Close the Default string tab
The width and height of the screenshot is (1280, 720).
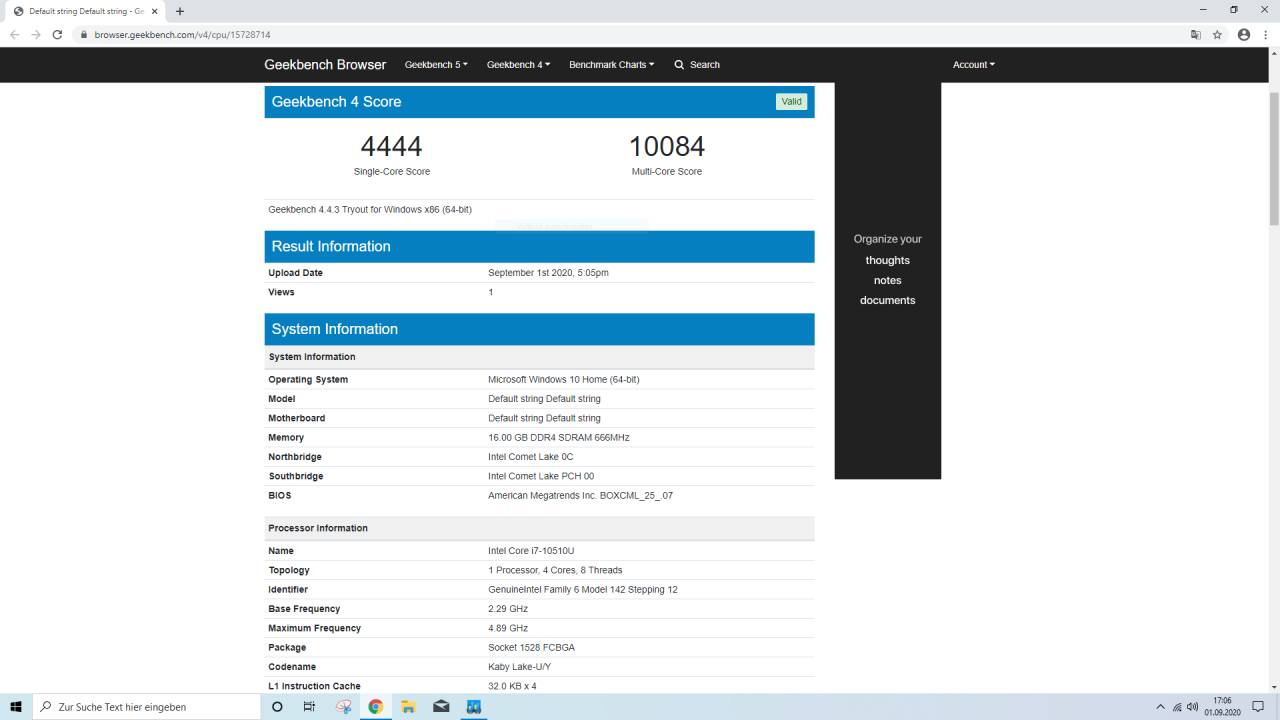click(155, 11)
